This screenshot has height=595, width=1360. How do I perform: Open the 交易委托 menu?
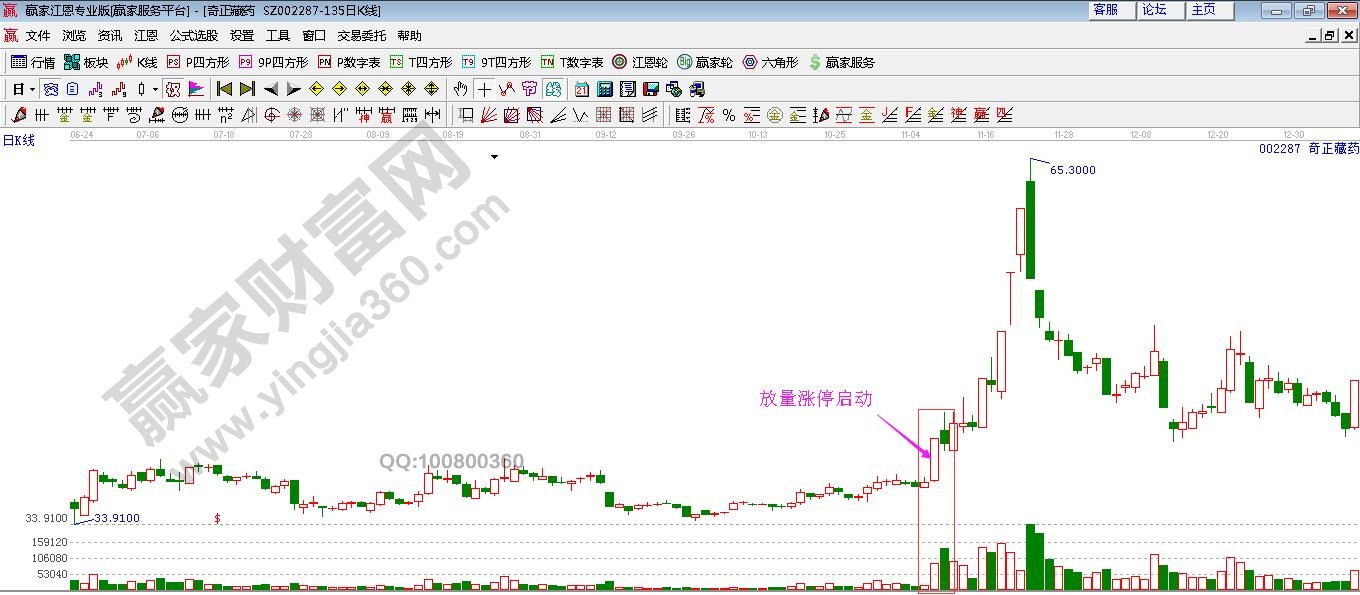click(x=361, y=35)
